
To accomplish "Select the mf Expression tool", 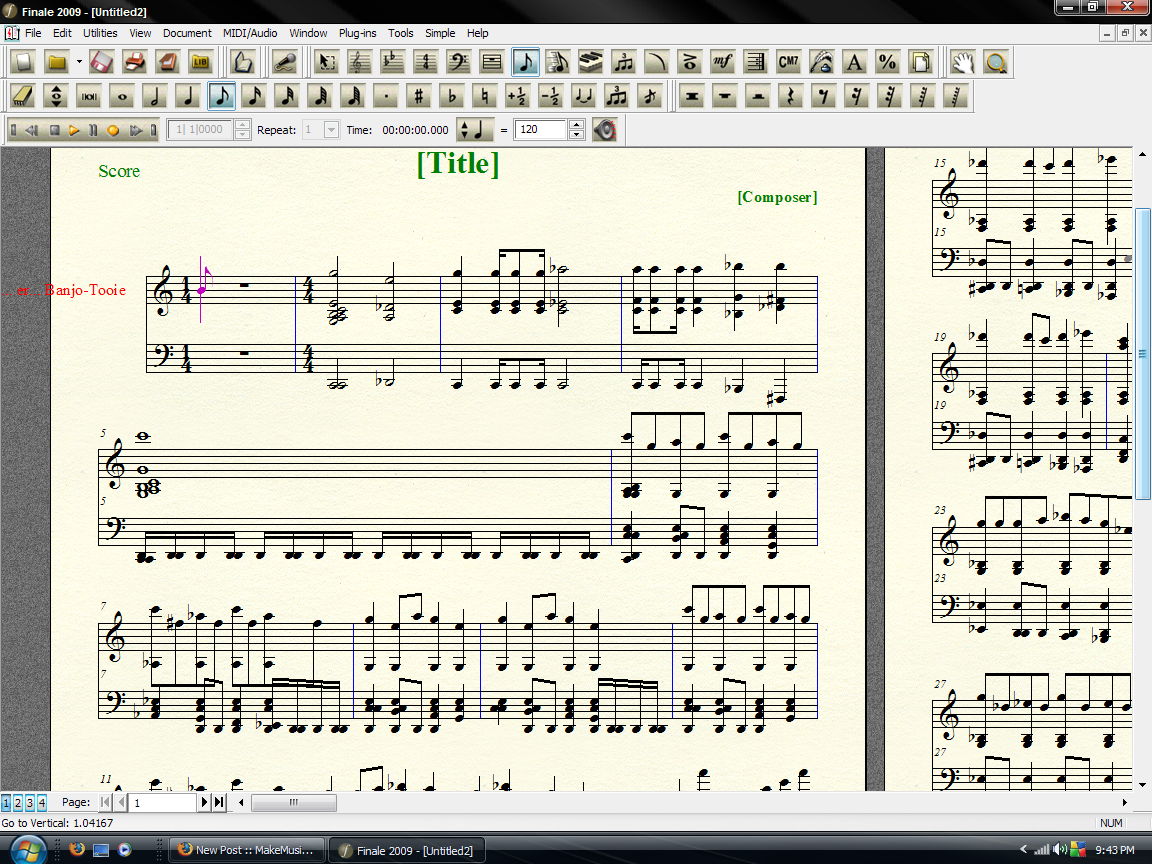I will coord(722,62).
